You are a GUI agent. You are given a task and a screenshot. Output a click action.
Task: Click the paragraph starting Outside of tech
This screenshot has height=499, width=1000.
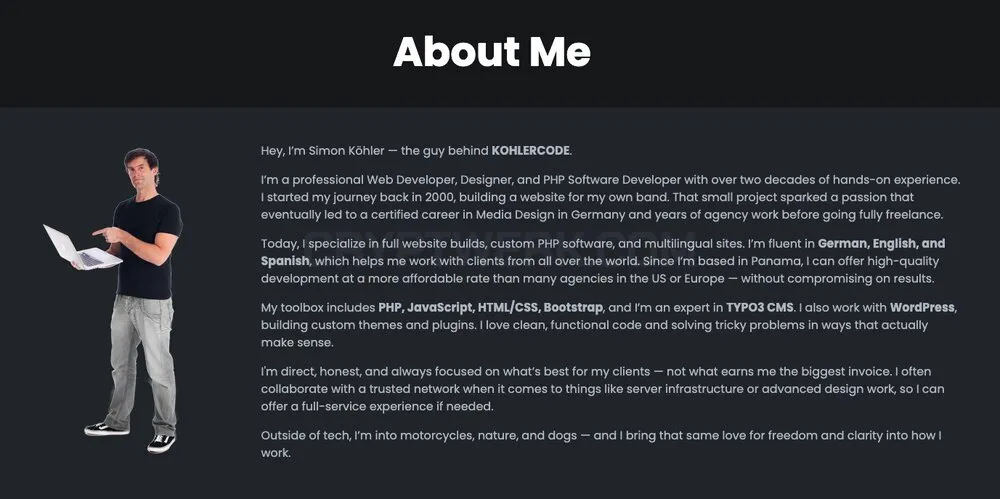[601, 444]
